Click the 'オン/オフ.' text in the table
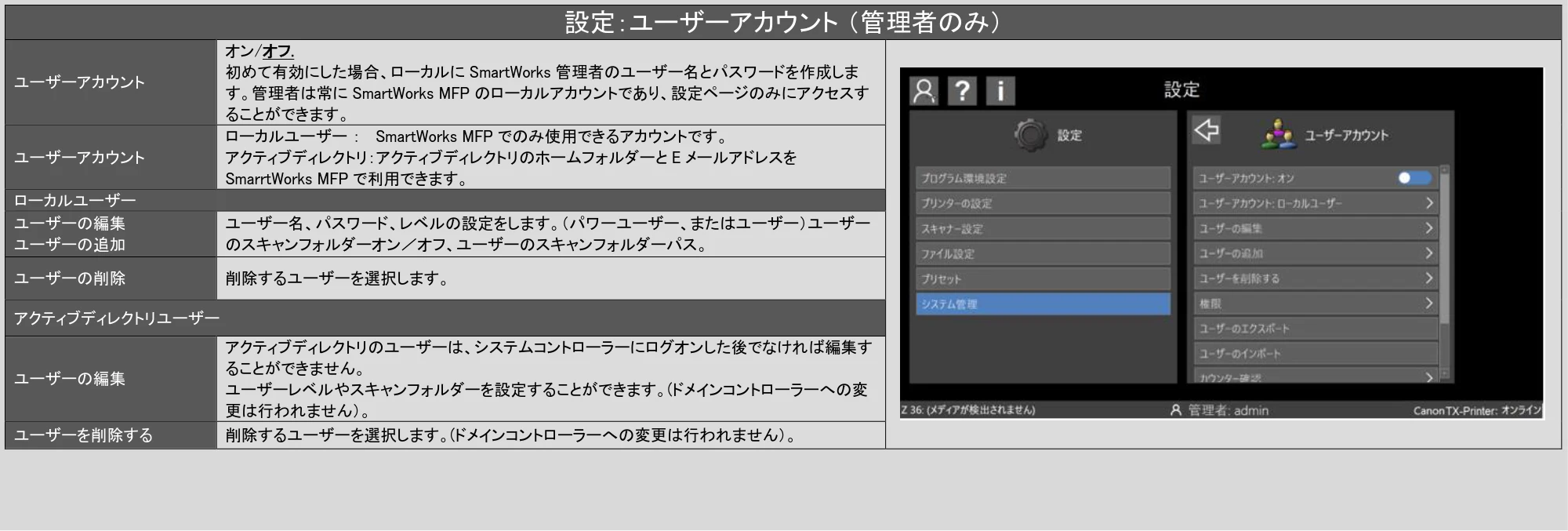The image size is (1568, 531). (x=260, y=51)
